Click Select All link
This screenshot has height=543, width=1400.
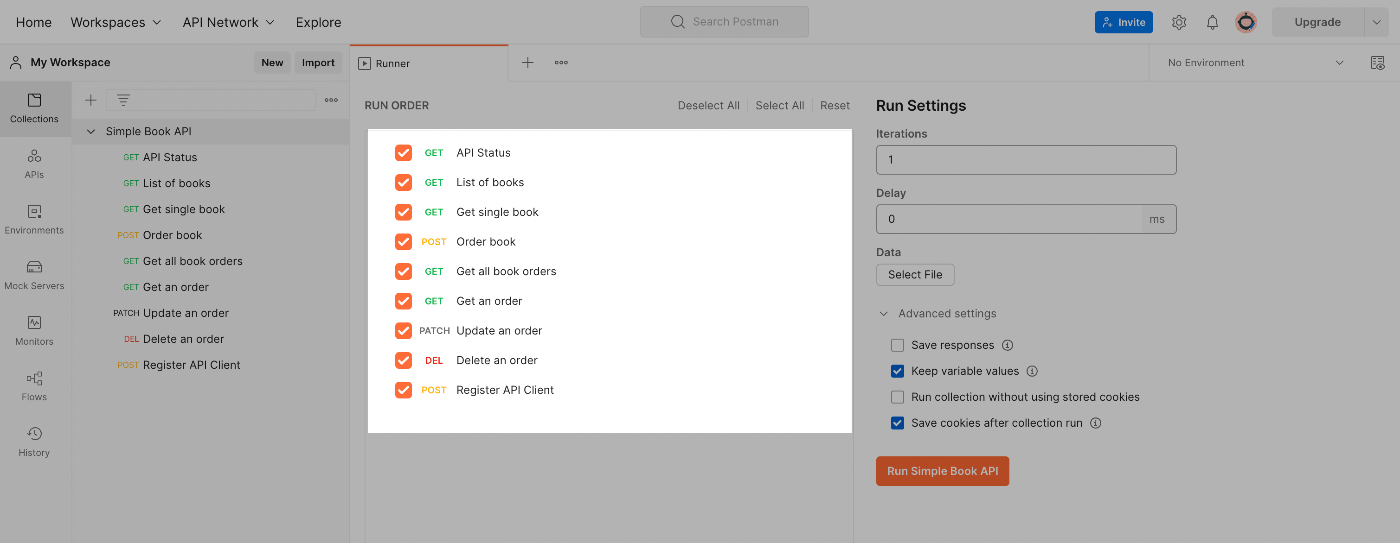[x=780, y=105]
